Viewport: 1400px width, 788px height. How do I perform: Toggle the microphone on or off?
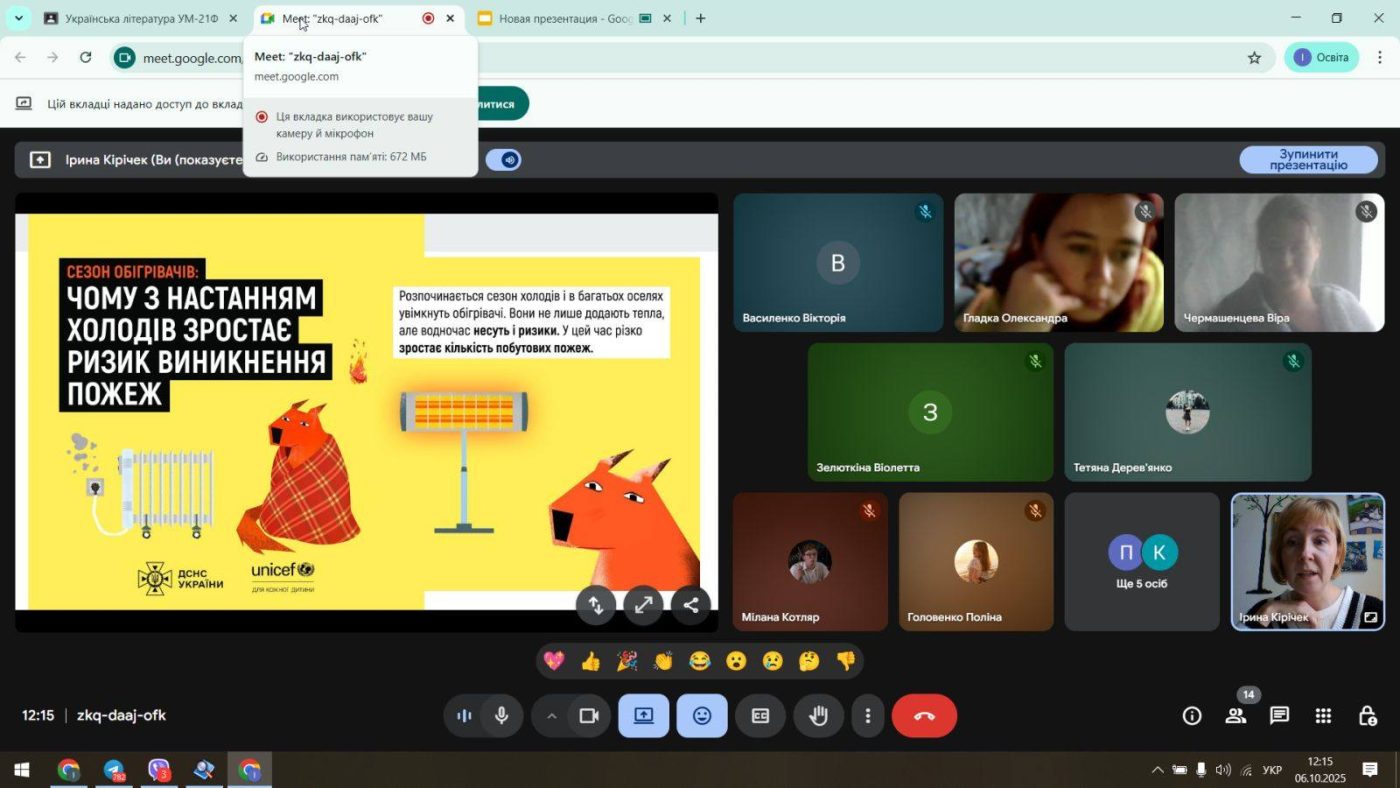(502, 716)
